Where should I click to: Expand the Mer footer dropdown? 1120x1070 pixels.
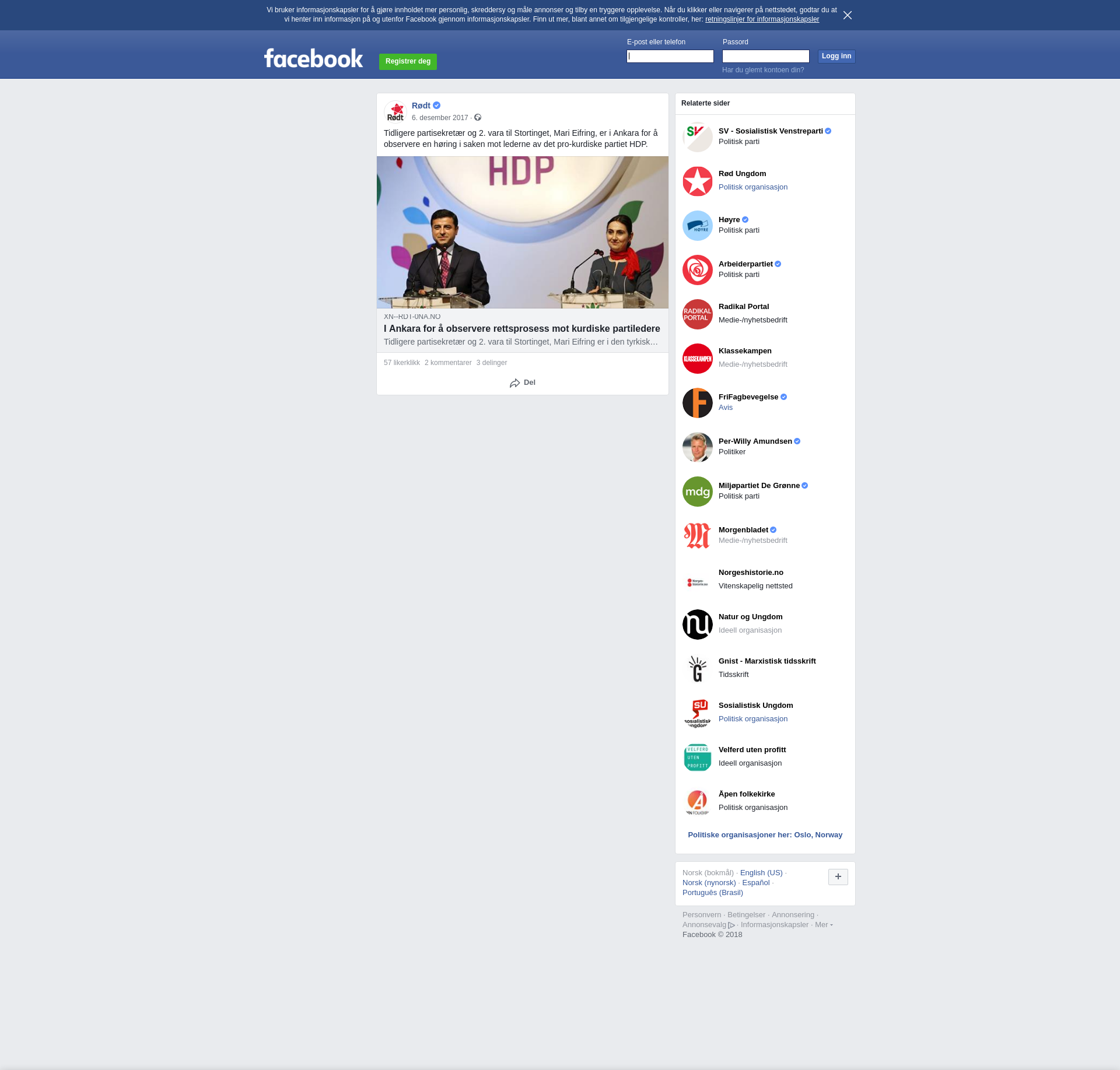[x=824, y=925]
